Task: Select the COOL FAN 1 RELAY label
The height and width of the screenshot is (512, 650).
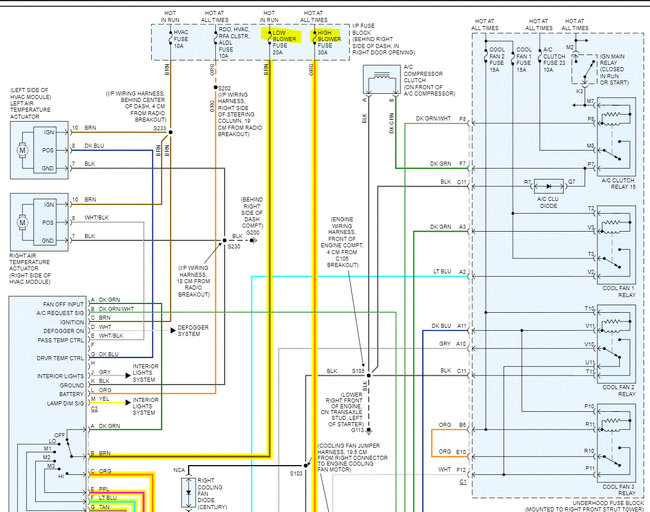Action: point(619,291)
